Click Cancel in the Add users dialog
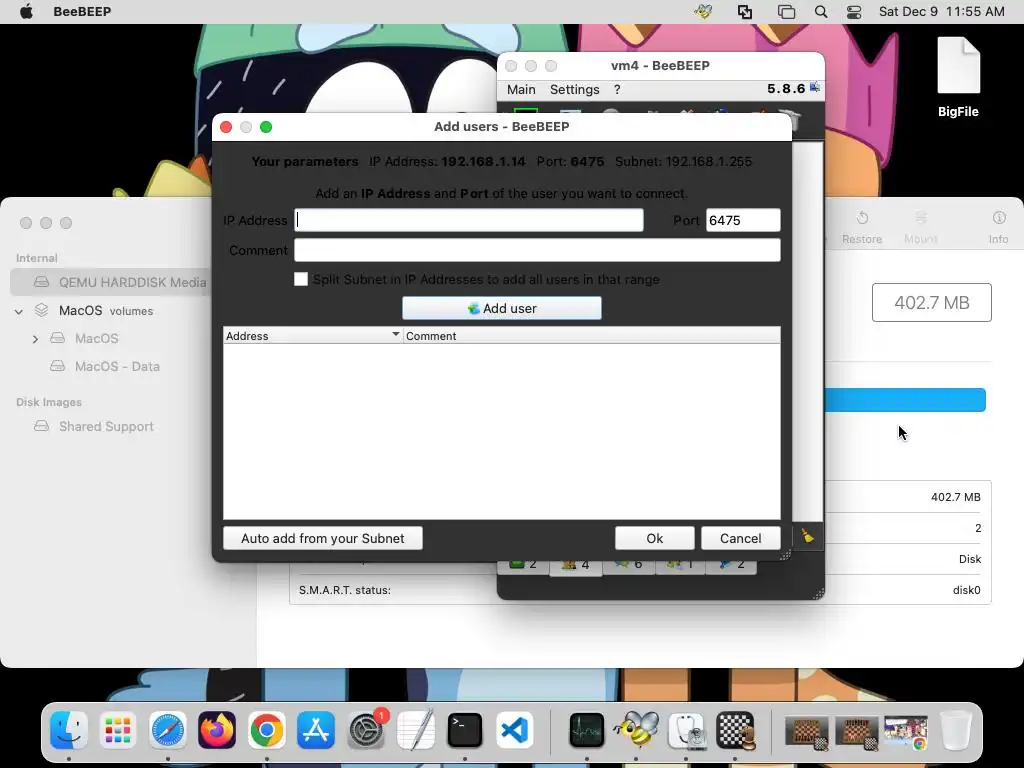Image resolution: width=1024 pixels, height=768 pixels. coord(741,538)
